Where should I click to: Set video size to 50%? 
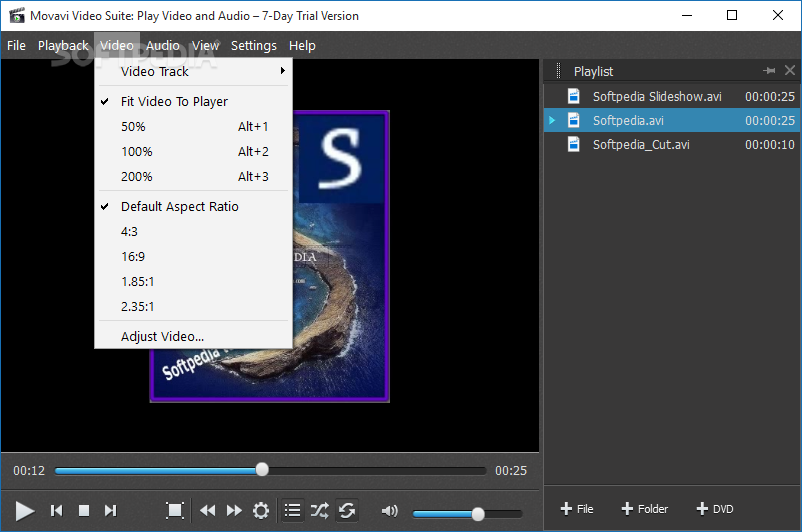point(193,126)
